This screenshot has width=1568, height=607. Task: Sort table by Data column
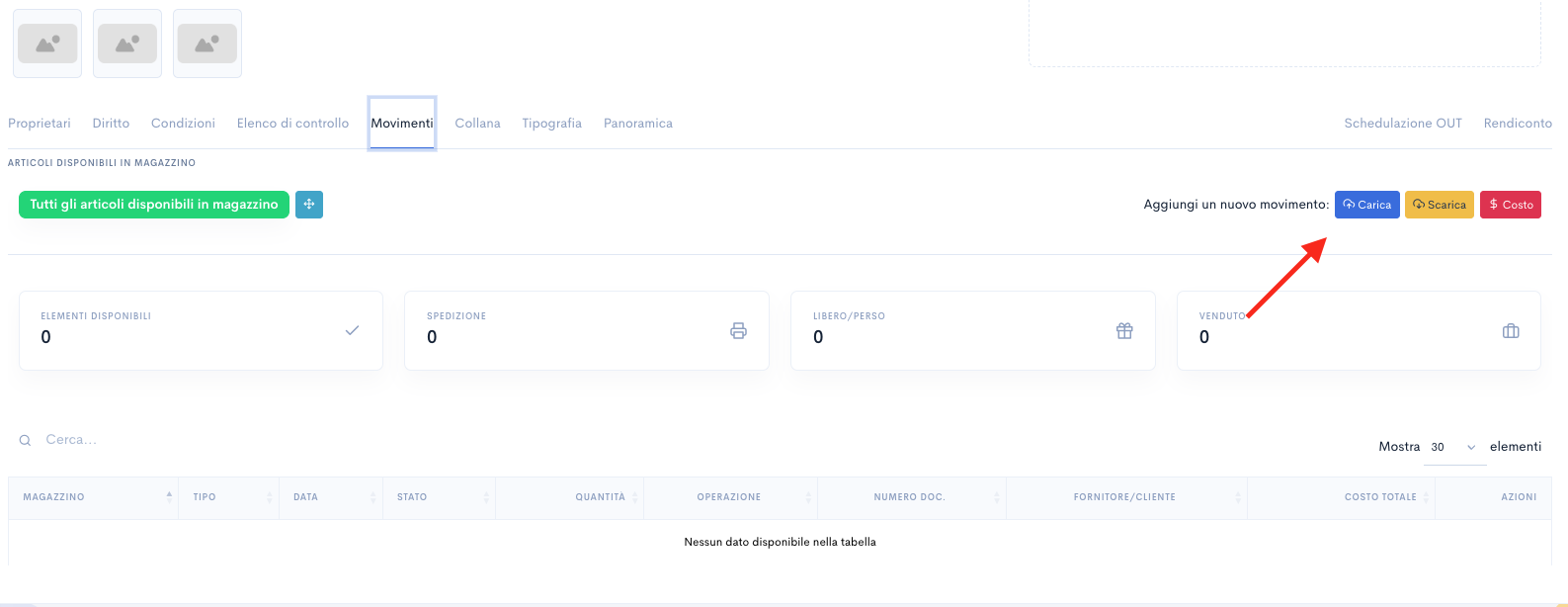coord(330,497)
